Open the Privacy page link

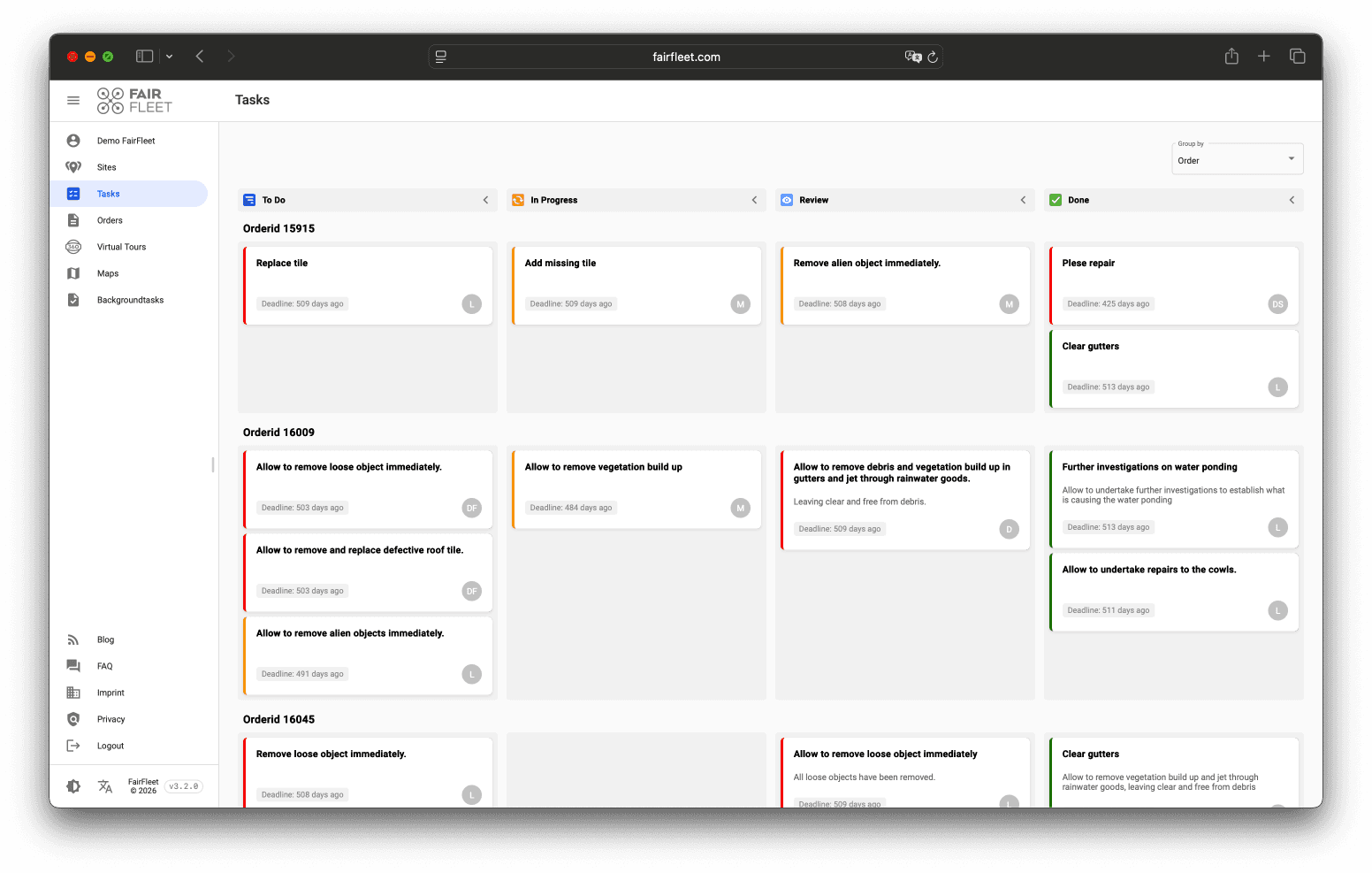point(111,719)
